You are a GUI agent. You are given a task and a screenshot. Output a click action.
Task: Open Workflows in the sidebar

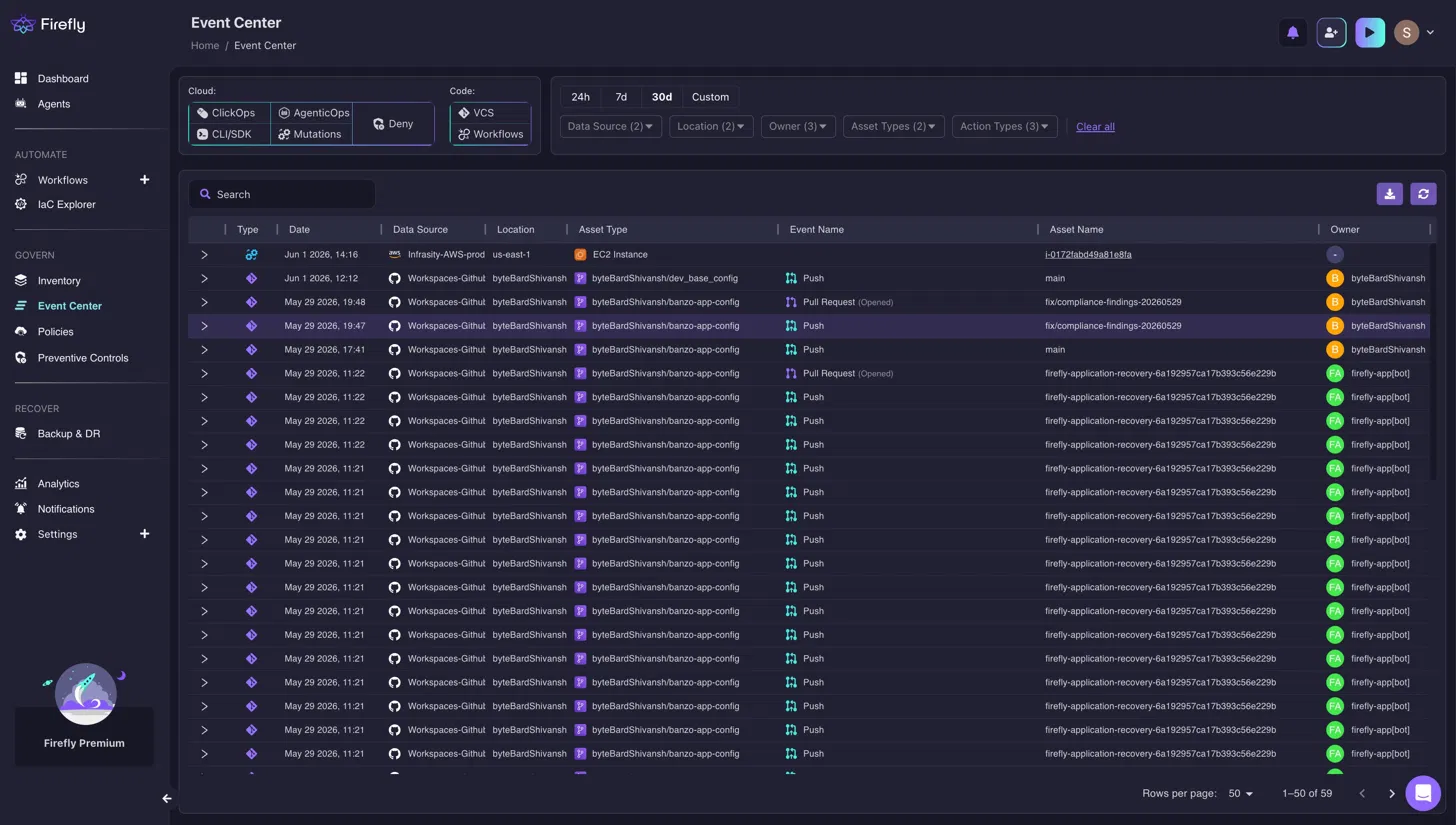pos(63,180)
